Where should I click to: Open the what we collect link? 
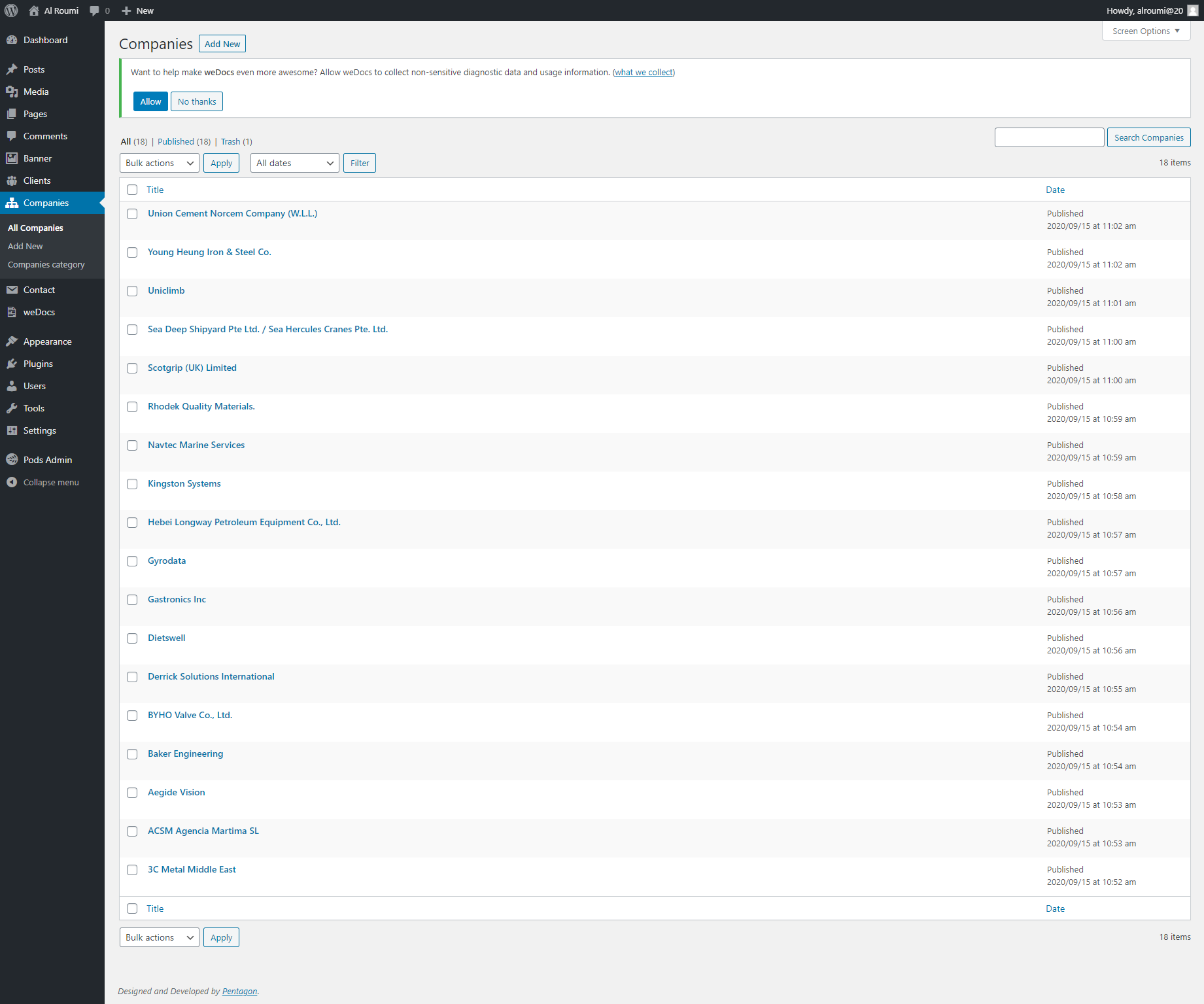click(x=644, y=72)
